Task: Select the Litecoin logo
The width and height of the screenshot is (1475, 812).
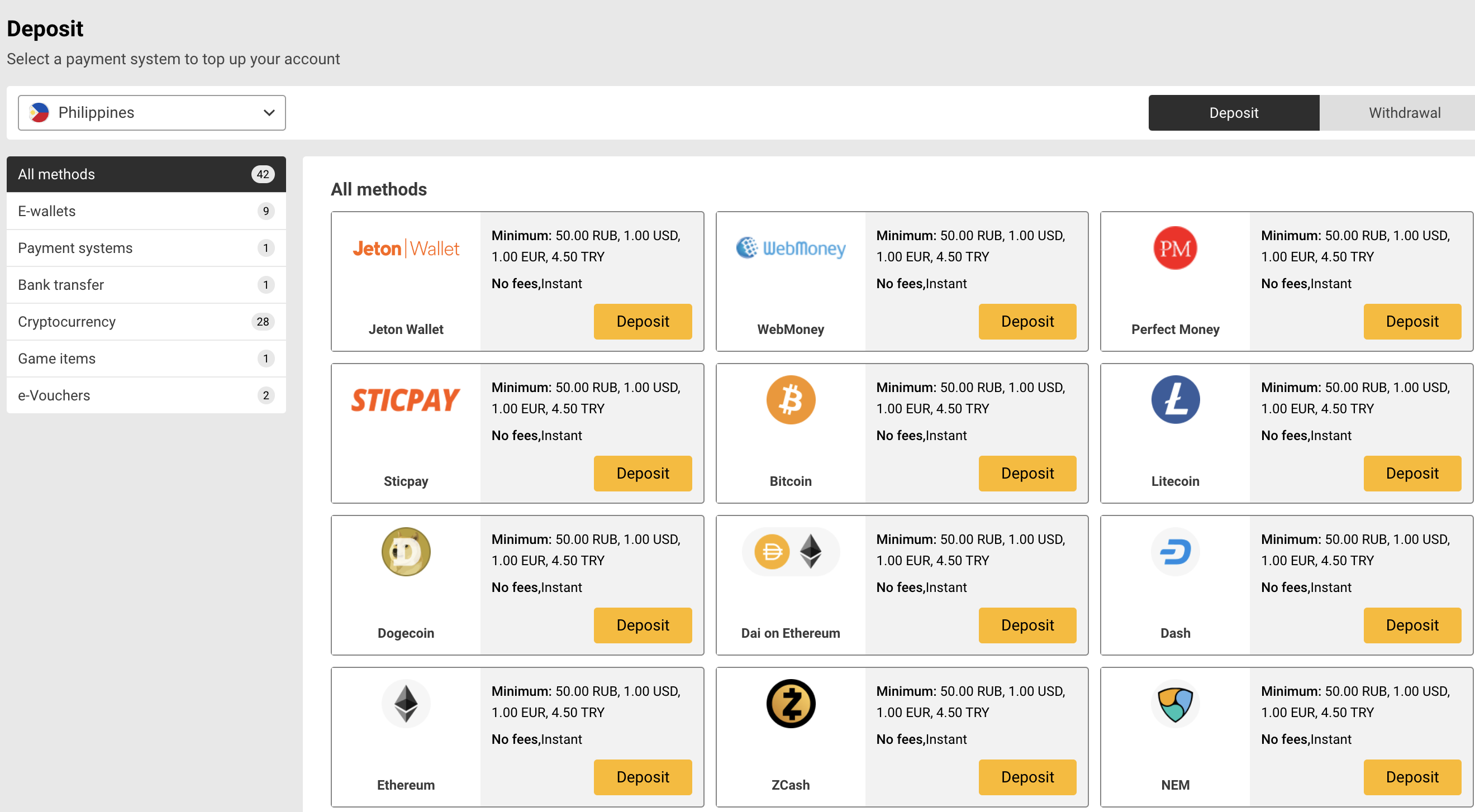Action: point(1175,399)
